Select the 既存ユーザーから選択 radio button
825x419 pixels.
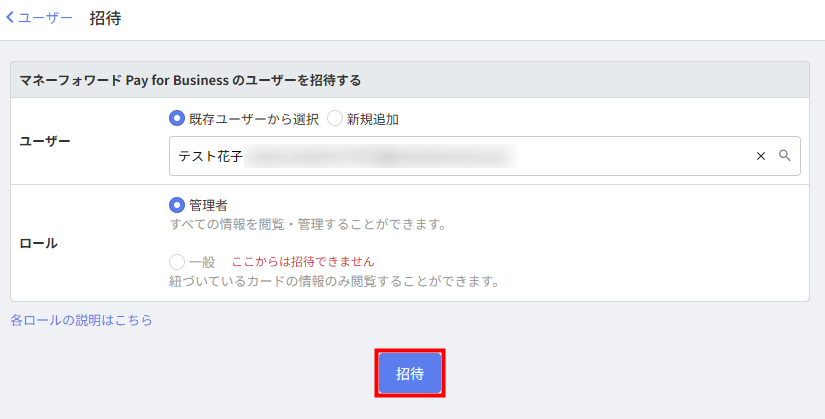click(178, 119)
